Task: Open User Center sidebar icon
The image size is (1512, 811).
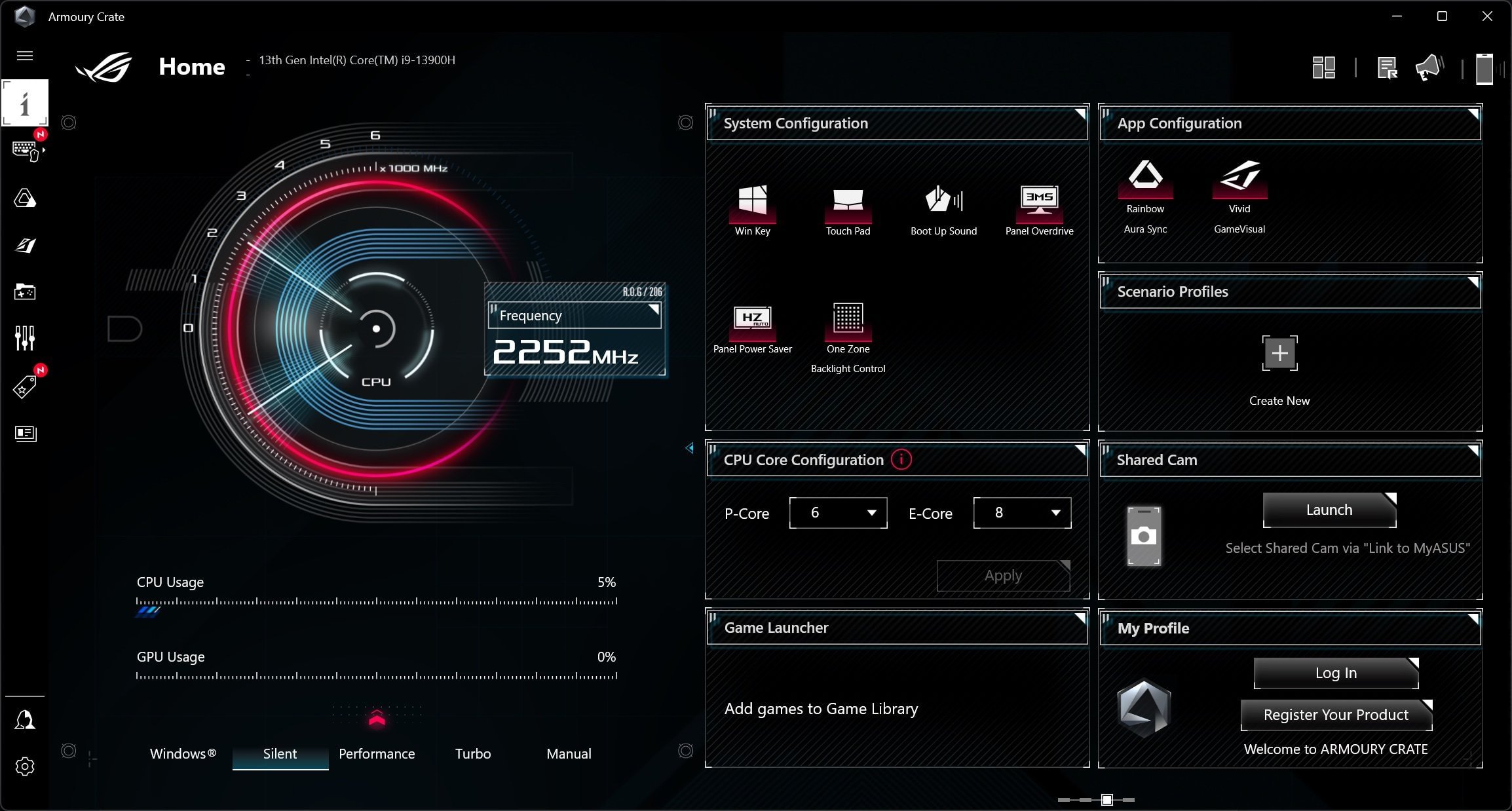Action: [25, 720]
